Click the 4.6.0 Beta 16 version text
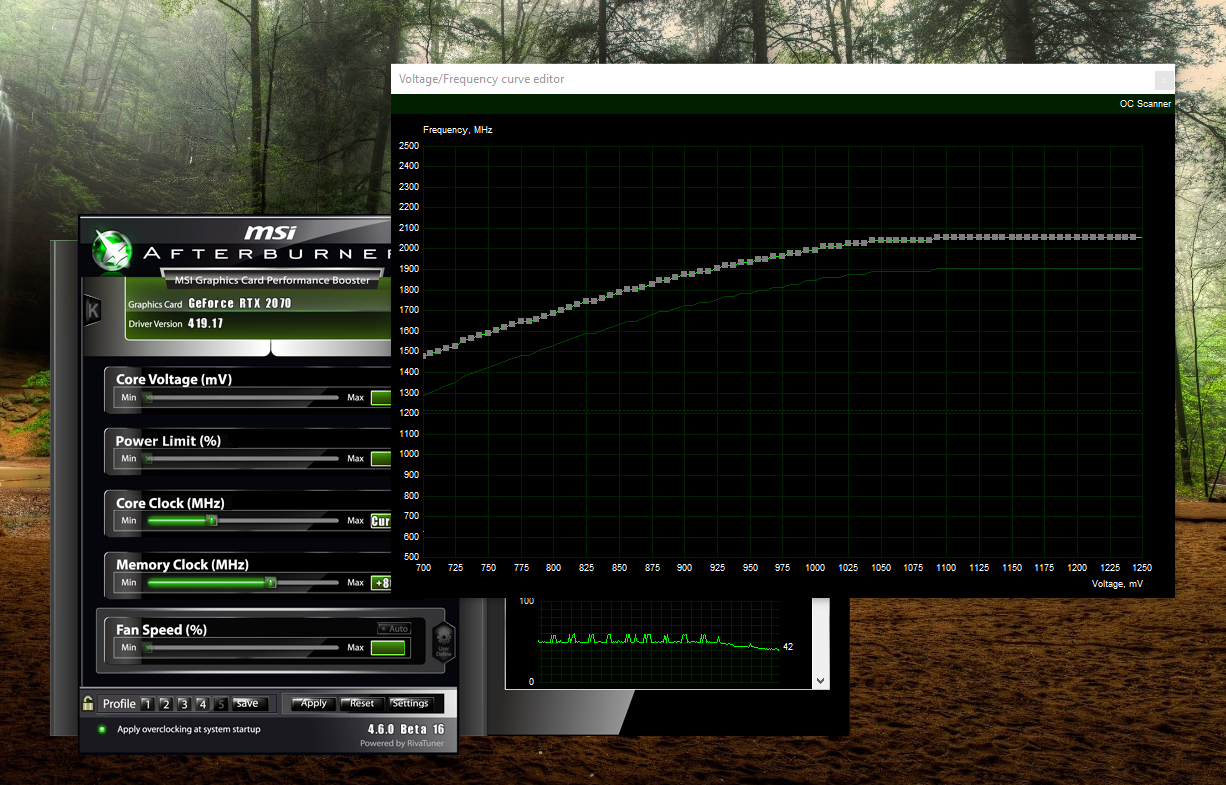1226x785 pixels. click(406, 729)
